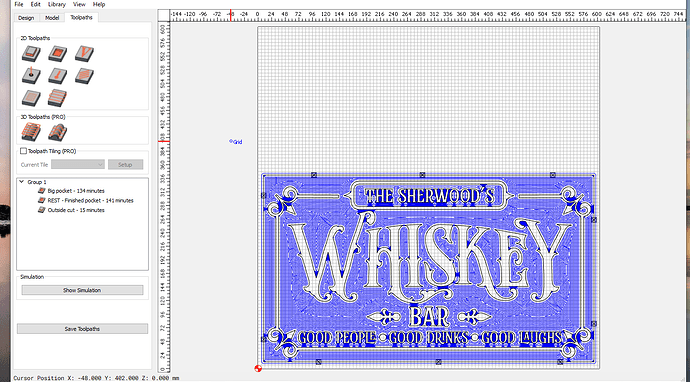Viewport: 690px width, 382px height.
Task: Click the Setup button for tiling
Action: tap(125, 165)
